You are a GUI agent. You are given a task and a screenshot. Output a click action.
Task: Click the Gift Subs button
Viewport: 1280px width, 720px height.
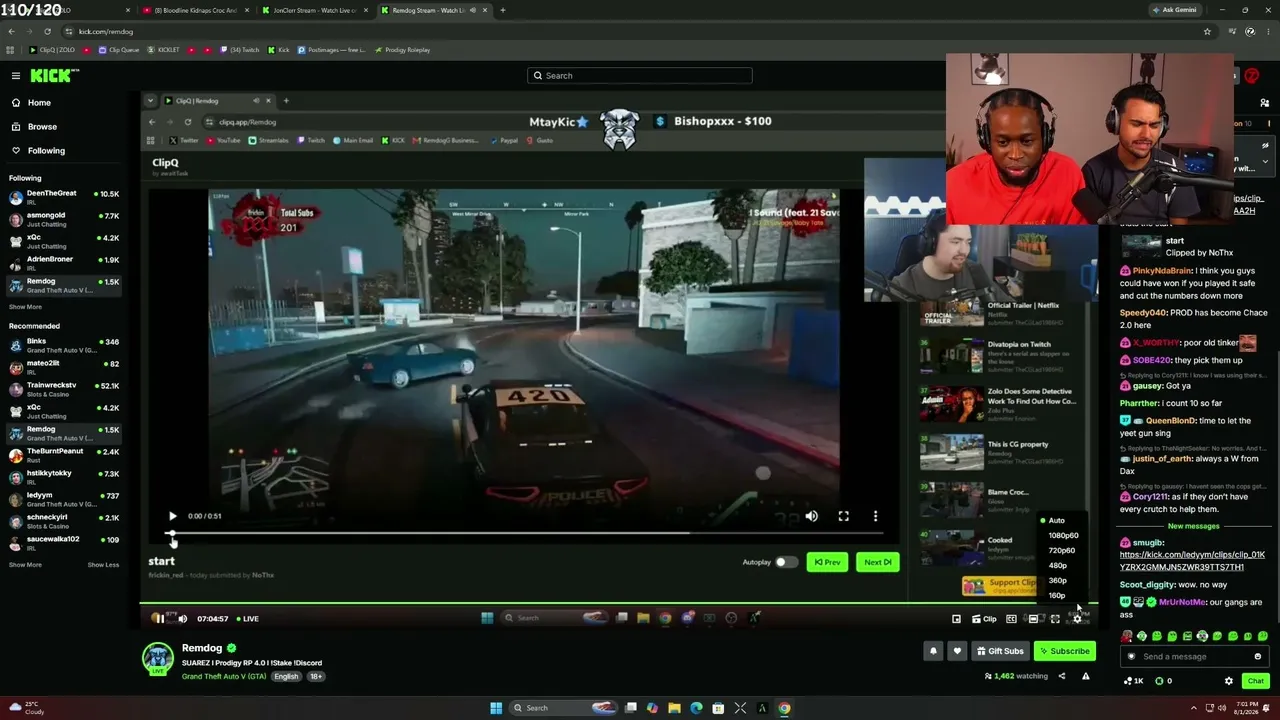coord(1000,651)
